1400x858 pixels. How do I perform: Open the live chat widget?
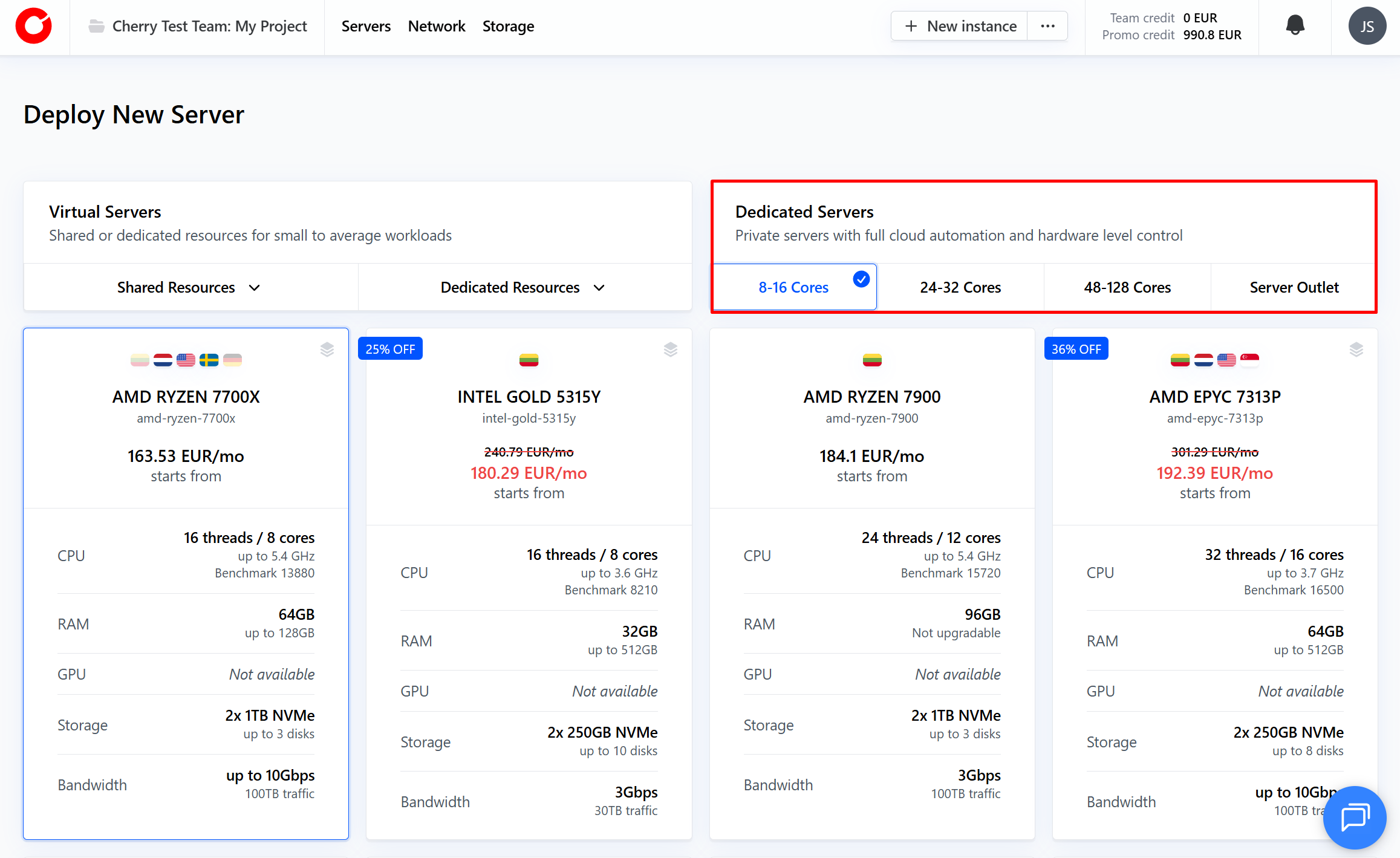1354,817
